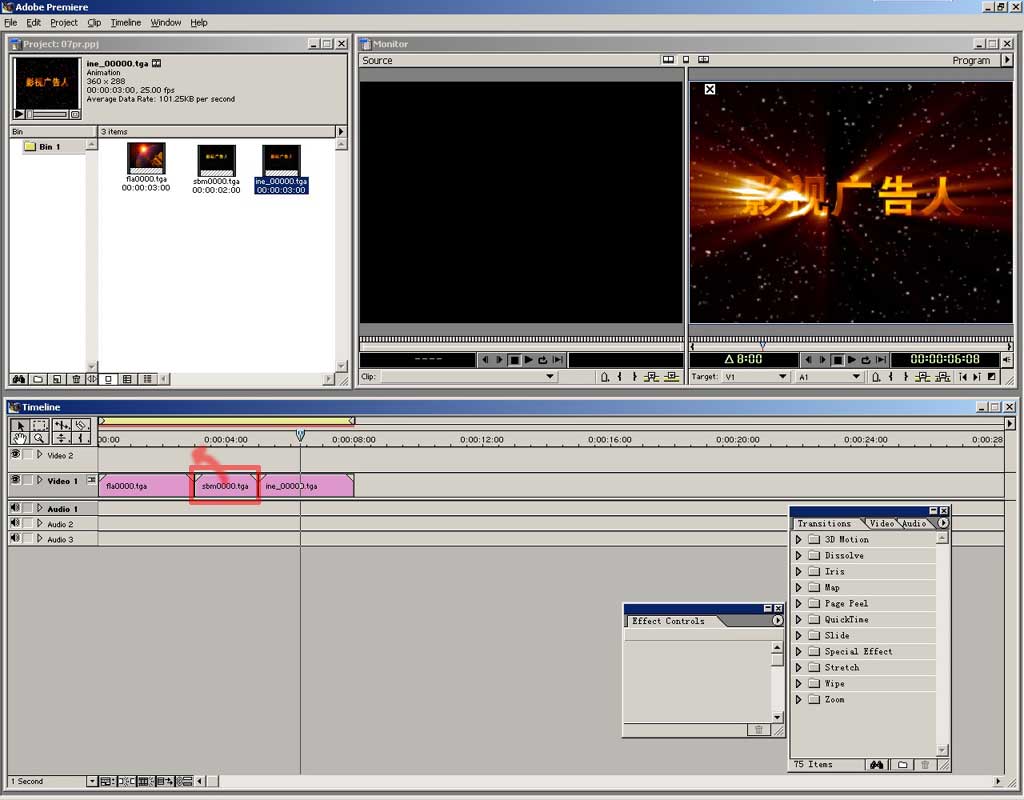
Task: Select the Hand tool in Timeline
Action: click(20, 438)
